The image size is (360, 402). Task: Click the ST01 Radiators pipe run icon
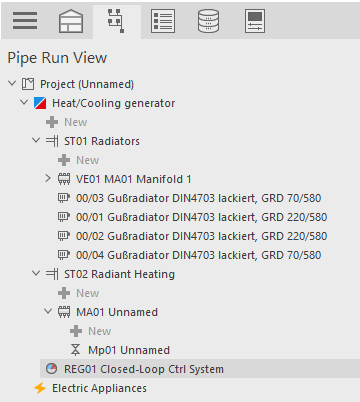[52, 141]
